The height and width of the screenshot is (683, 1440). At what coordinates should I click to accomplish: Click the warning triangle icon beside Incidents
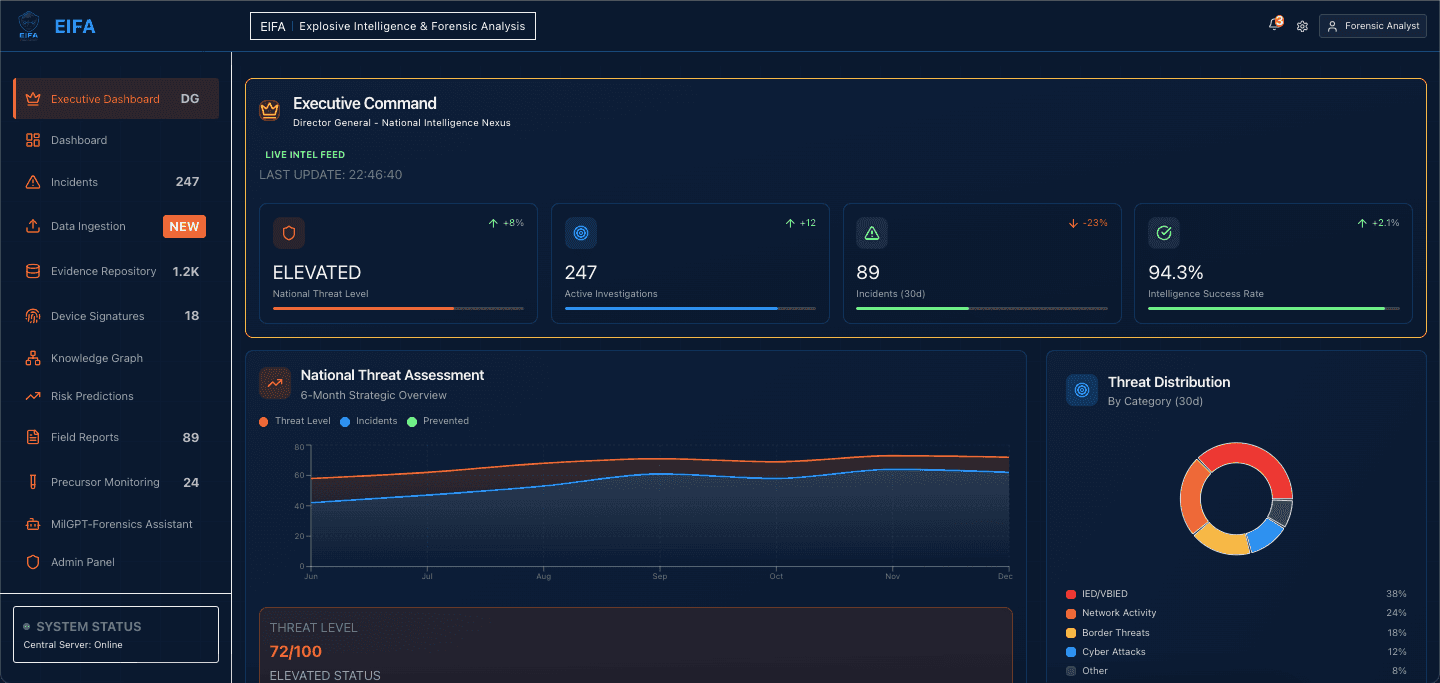[x=33, y=182]
